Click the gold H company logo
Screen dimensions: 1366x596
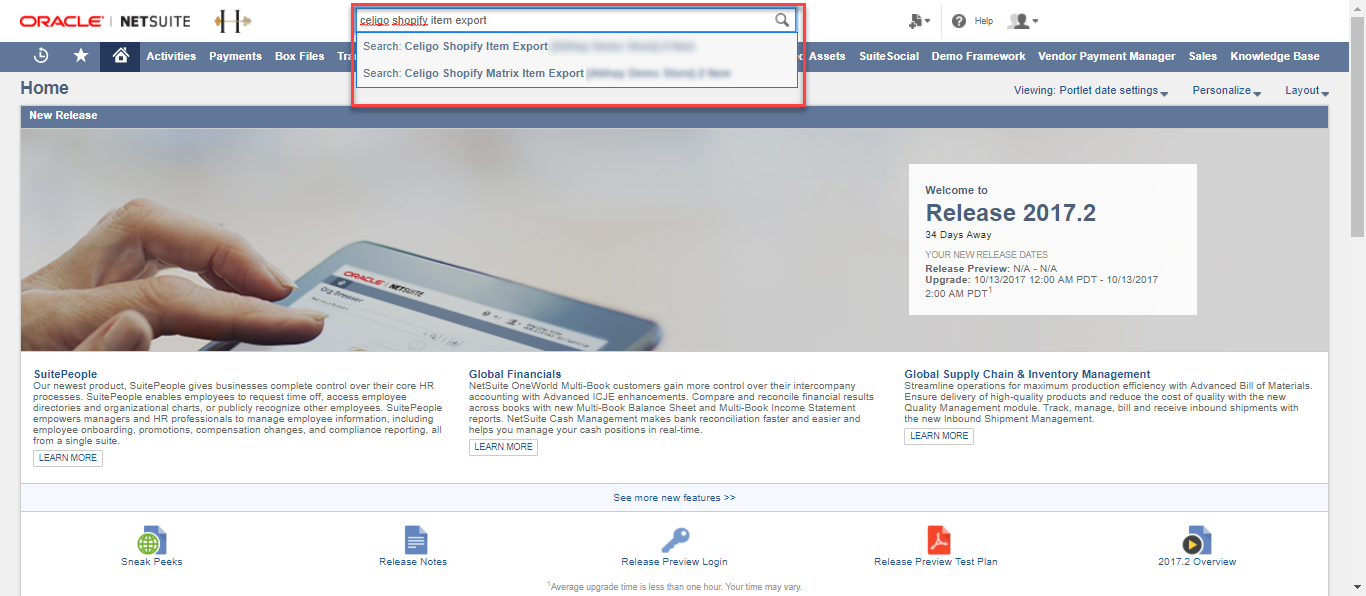pos(233,21)
